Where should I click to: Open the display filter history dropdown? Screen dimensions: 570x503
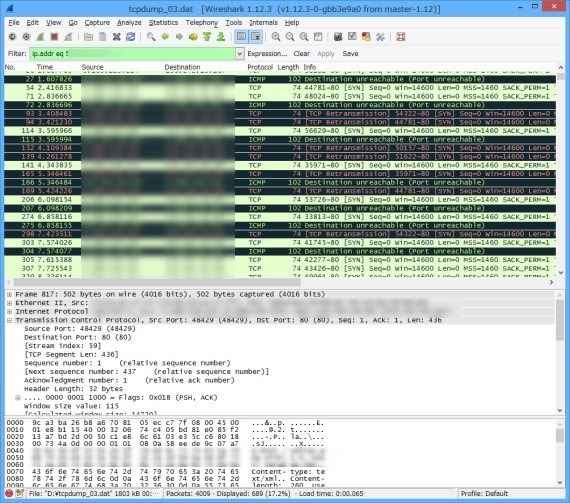[240, 54]
